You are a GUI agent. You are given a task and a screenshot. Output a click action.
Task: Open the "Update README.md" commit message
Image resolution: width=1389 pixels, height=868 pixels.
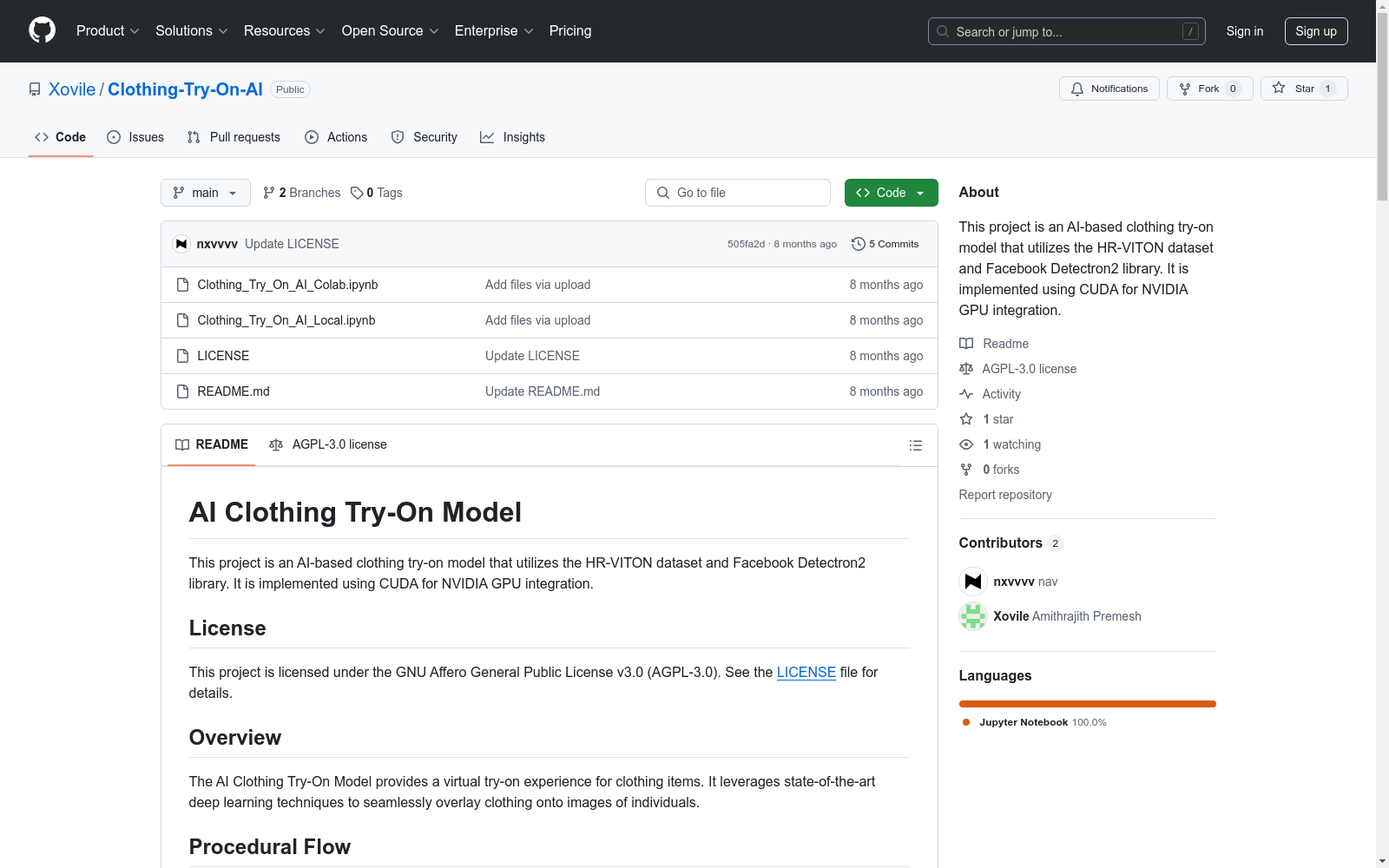click(x=543, y=391)
